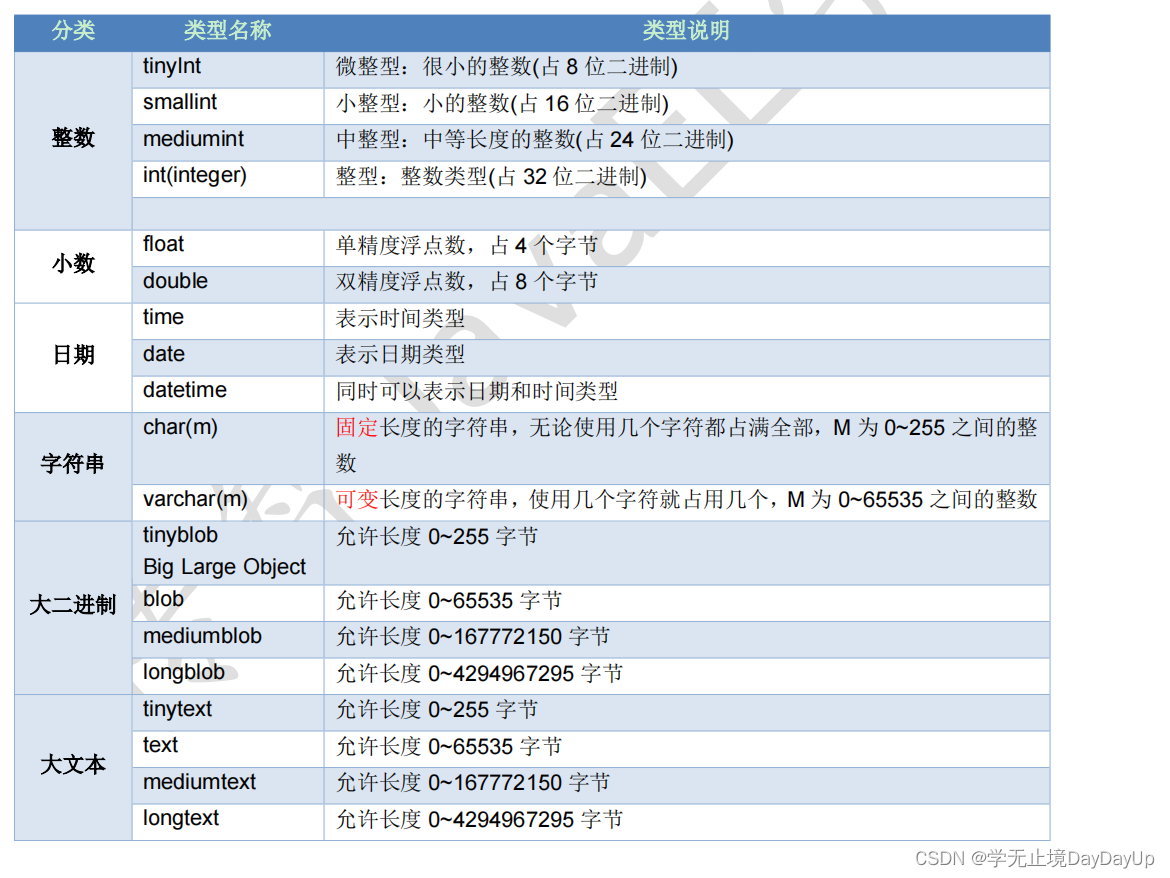Select the 大二进制 category cell
The height and width of the screenshot is (878, 1170).
pyautogui.click(x=73, y=607)
